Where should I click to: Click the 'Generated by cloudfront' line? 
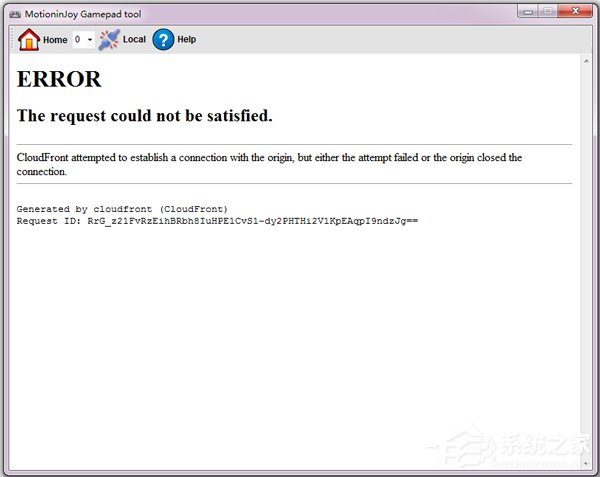(122, 209)
